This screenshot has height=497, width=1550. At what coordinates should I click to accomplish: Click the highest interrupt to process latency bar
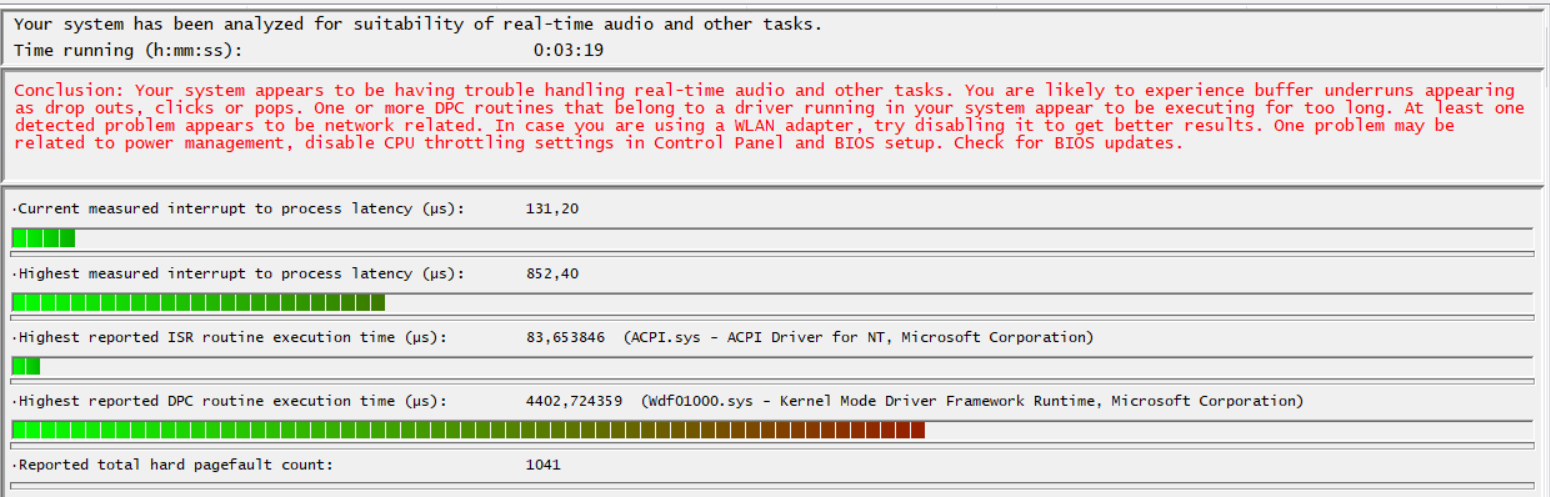click(772, 302)
